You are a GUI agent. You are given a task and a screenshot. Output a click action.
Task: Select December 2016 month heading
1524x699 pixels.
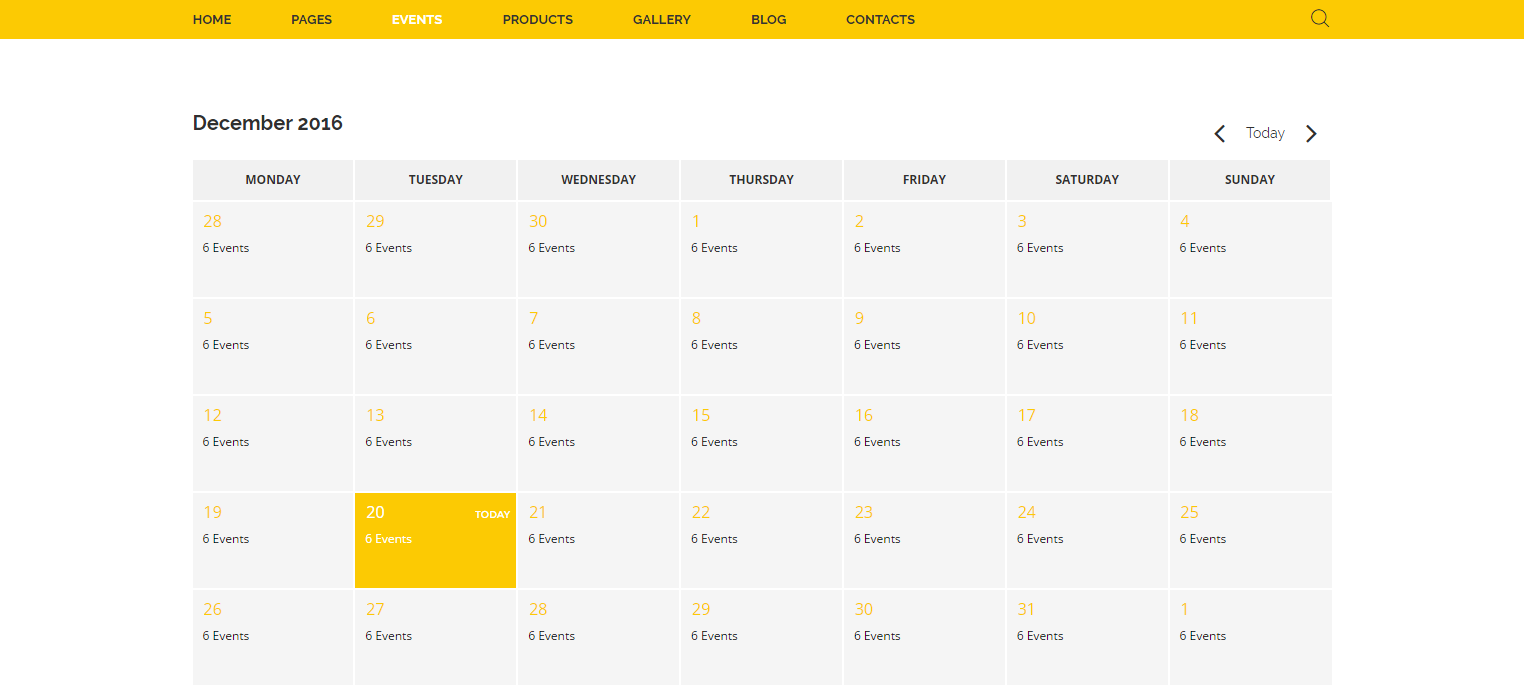(267, 123)
